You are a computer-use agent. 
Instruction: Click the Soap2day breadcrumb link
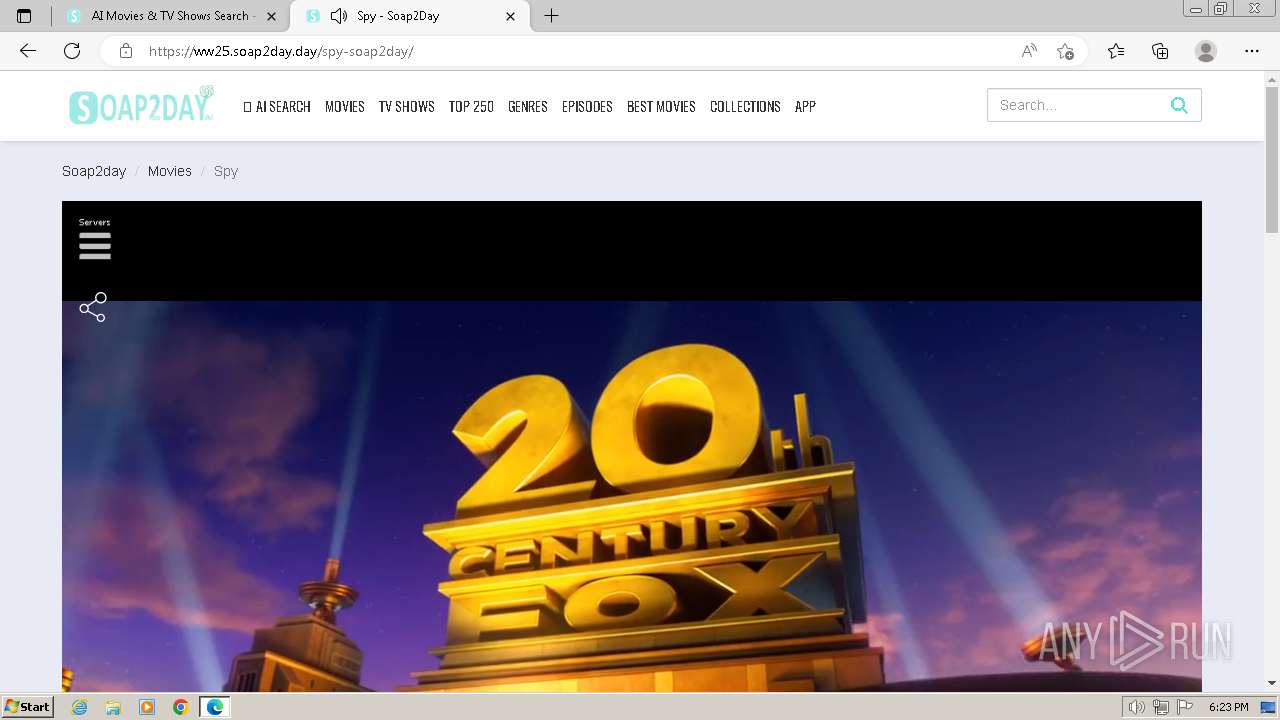pyautogui.click(x=94, y=171)
